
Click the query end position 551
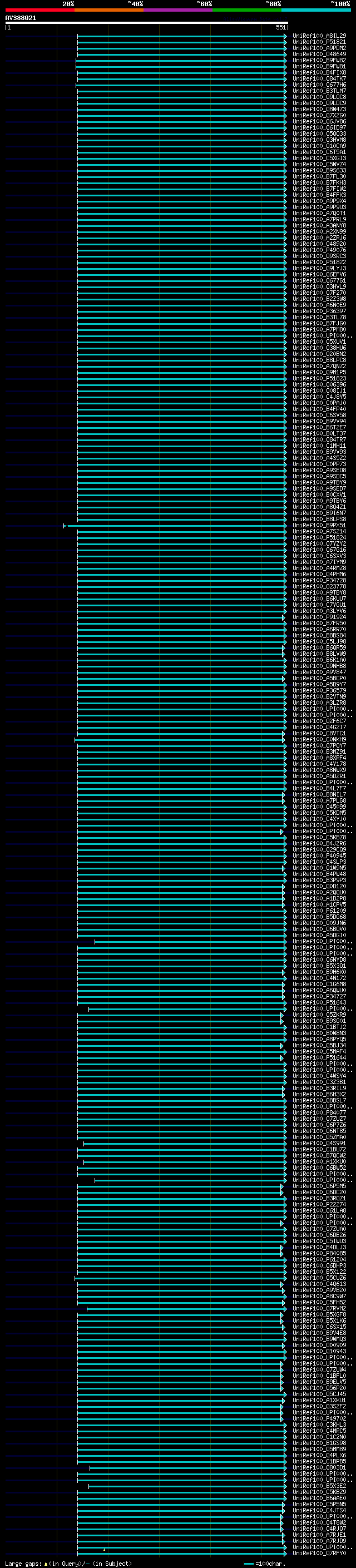pos(280,27)
